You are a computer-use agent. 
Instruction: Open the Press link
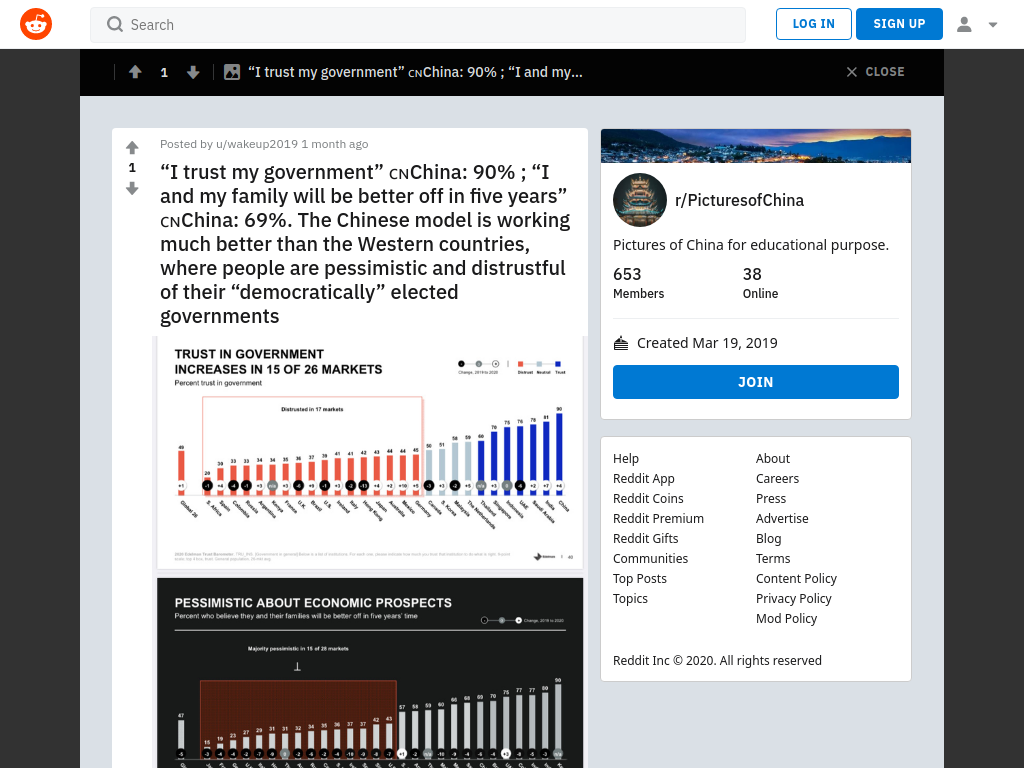pyautogui.click(x=771, y=498)
